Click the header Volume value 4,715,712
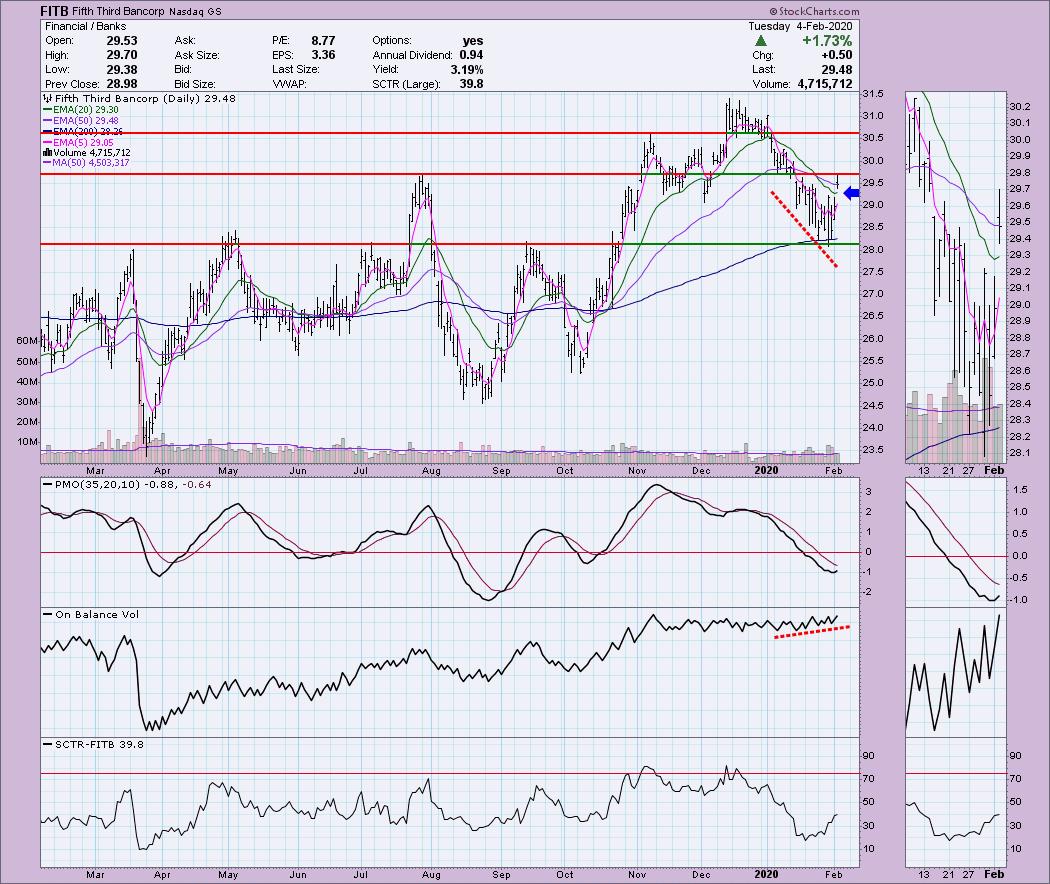The height and width of the screenshot is (884, 1050). pyautogui.click(x=824, y=84)
